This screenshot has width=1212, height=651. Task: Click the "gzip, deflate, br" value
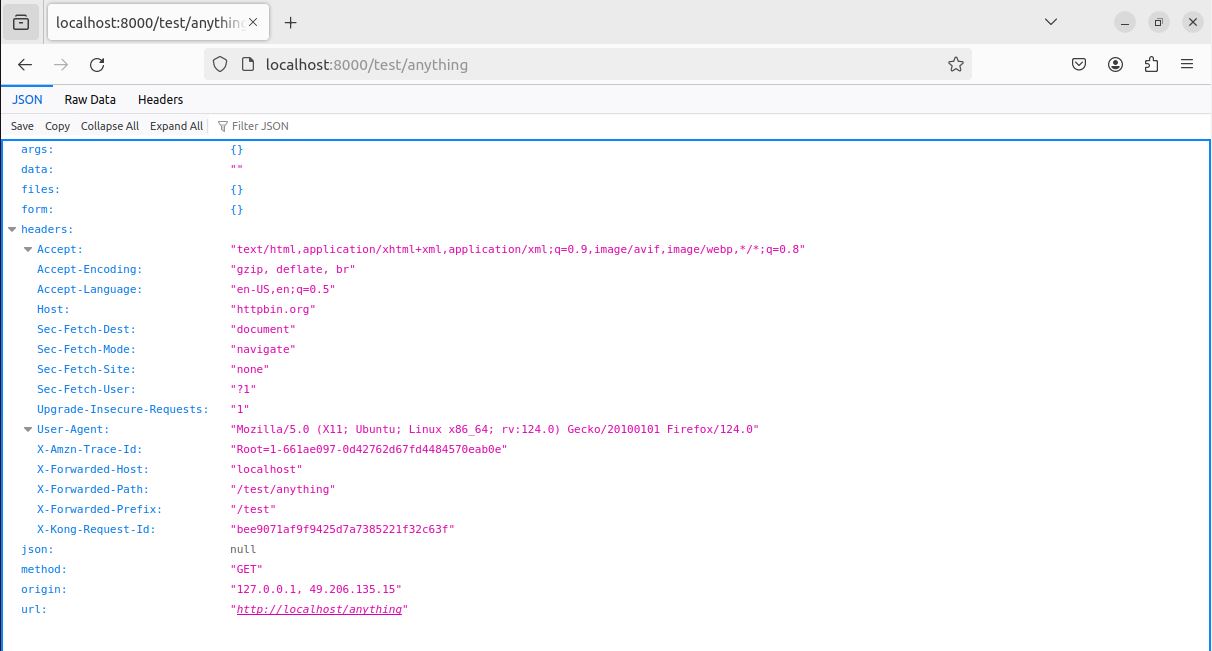[x=293, y=269]
